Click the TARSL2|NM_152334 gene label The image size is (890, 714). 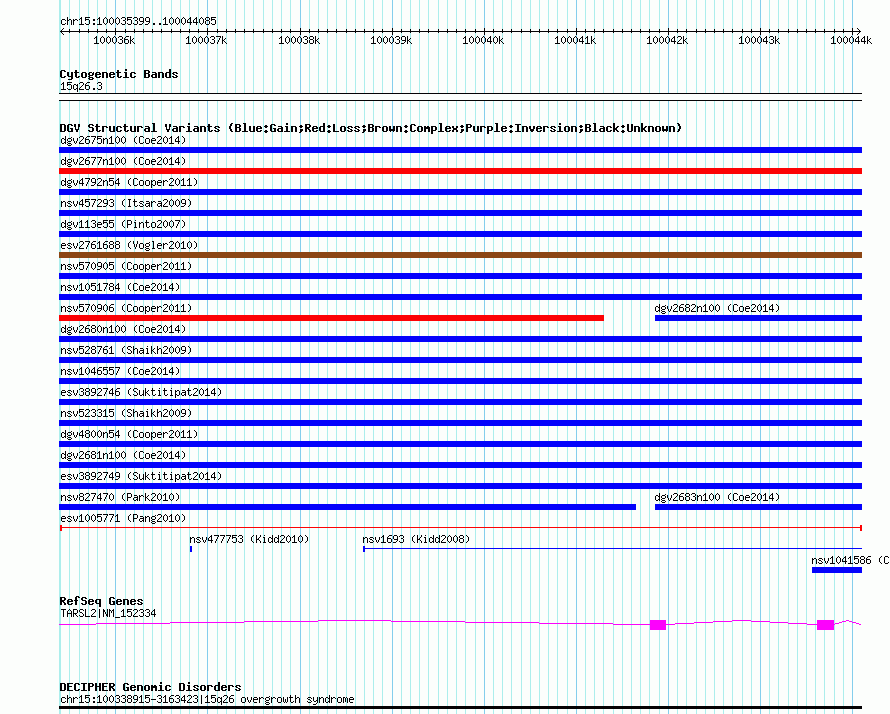(x=108, y=613)
